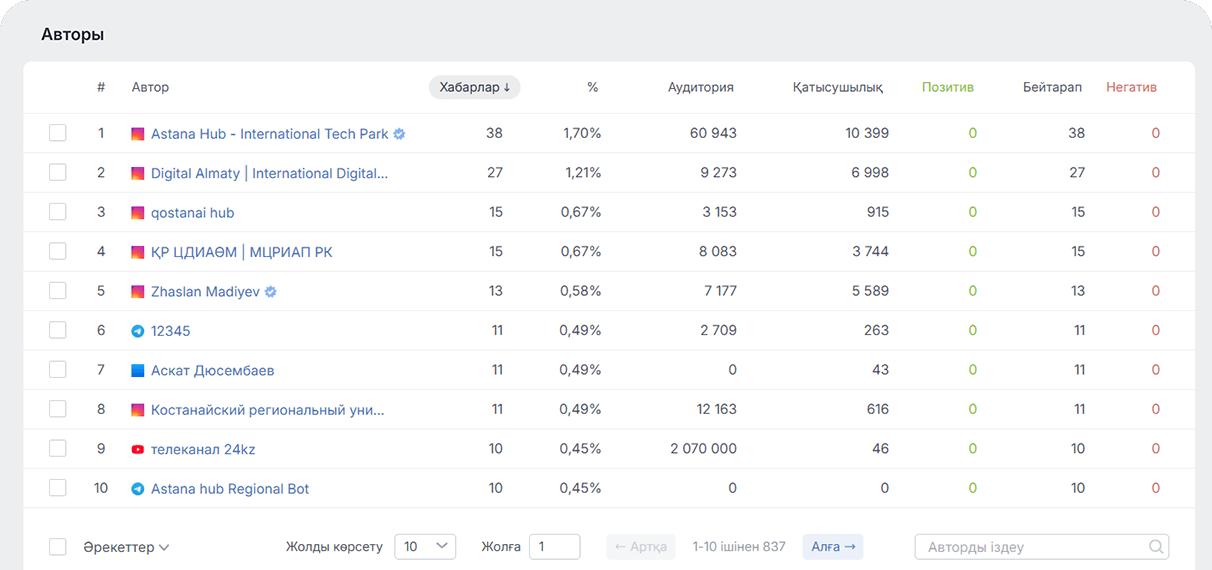Check the Аскат Дюсембаев row checkbox
The height and width of the screenshot is (570, 1212).
click(x=58, y=370)
